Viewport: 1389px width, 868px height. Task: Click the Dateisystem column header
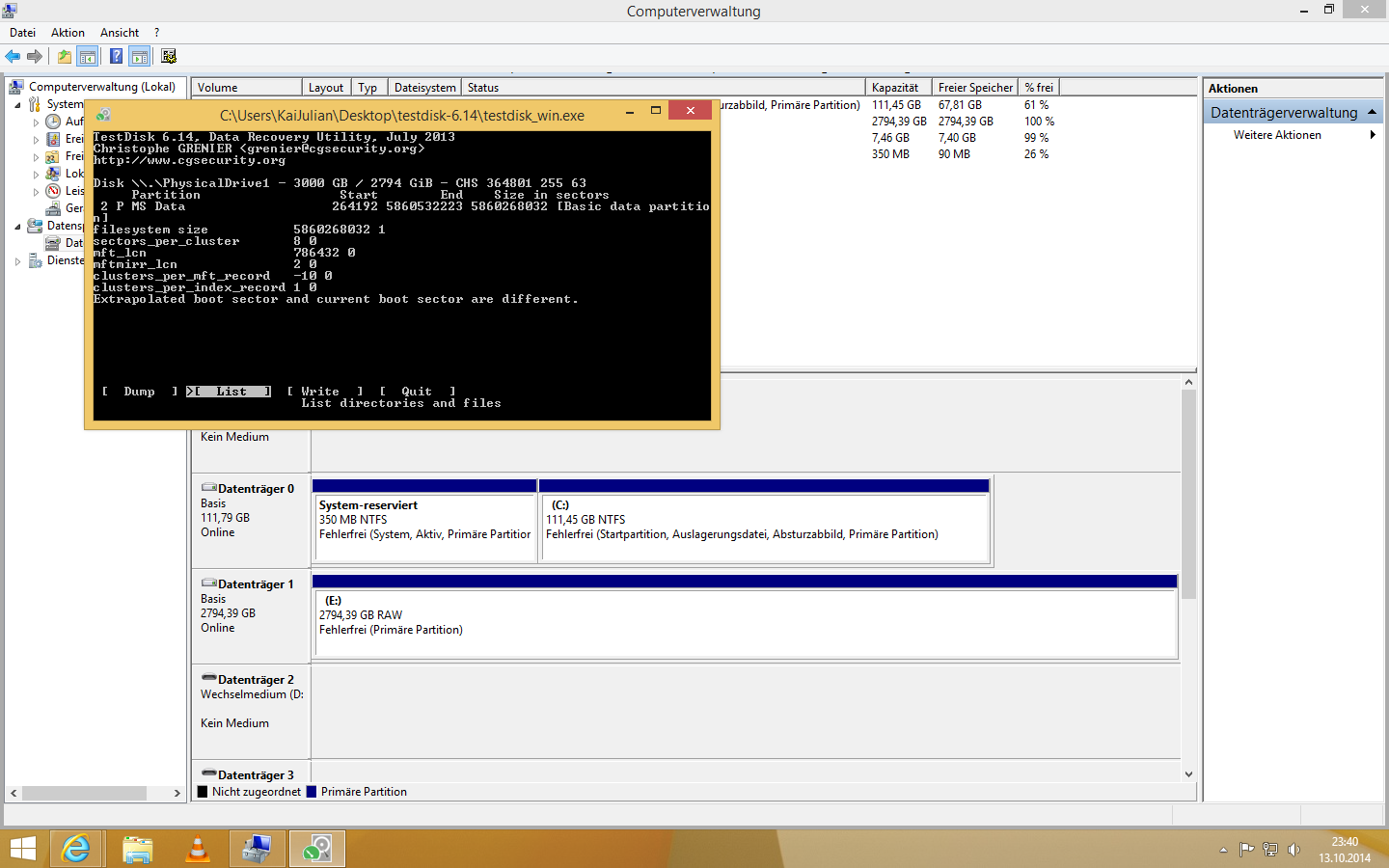tap(424, 87)
